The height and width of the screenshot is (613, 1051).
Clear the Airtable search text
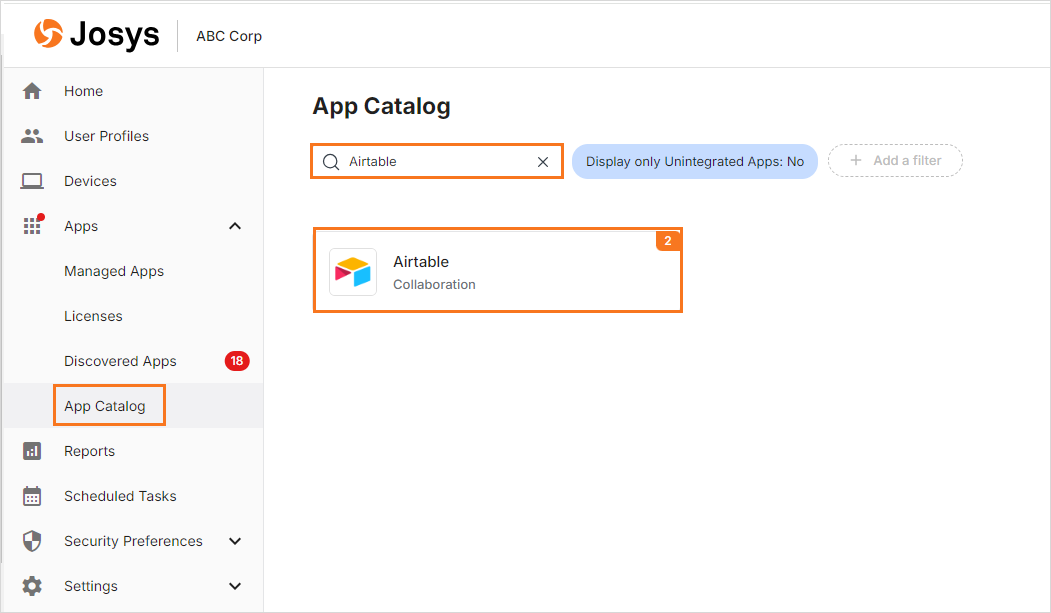pyautogui.click(x=543, y=161)
